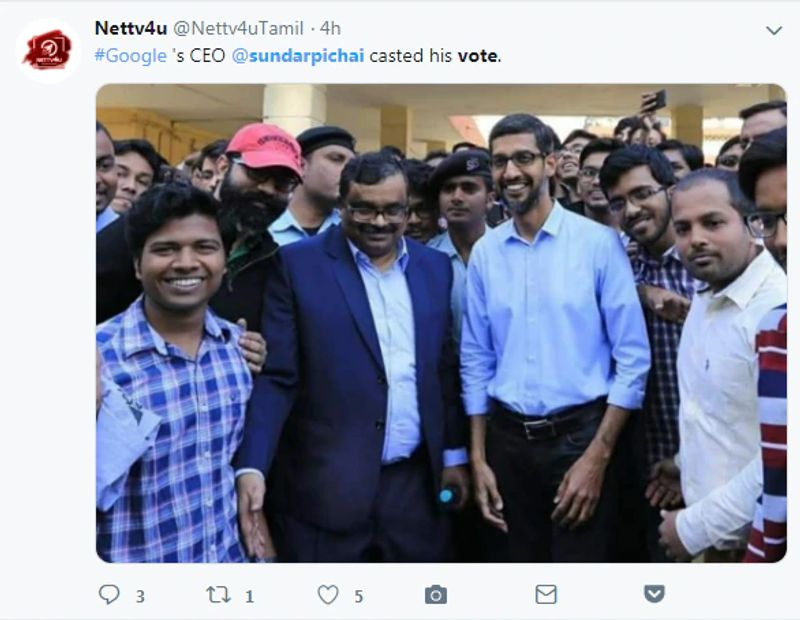Image resolution: width=800 pixels, height=620 pixels.
Task: Save tweet with the Pocket icon
Action: [654, 595]
